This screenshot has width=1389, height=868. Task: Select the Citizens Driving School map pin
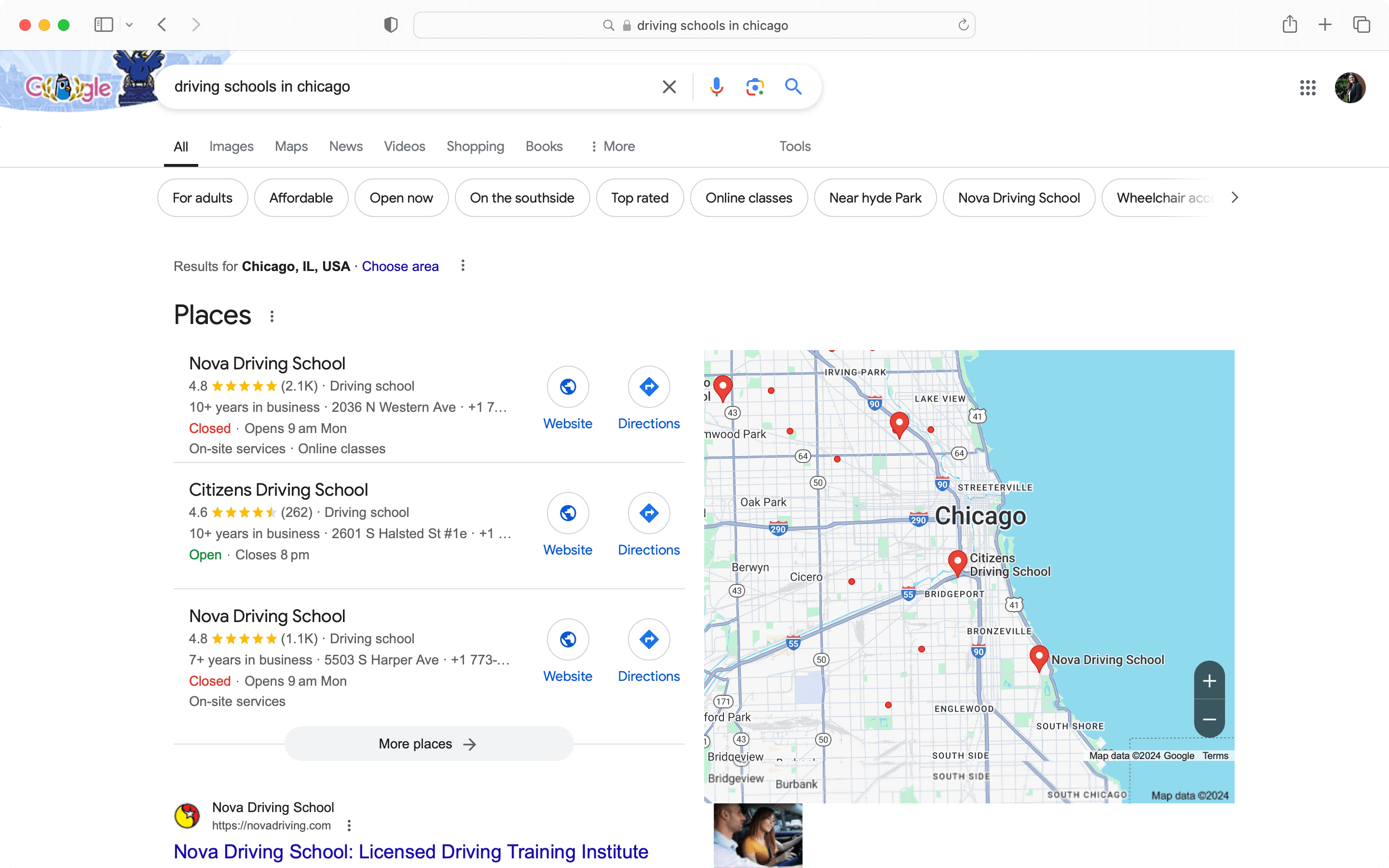tap(957, 563)
